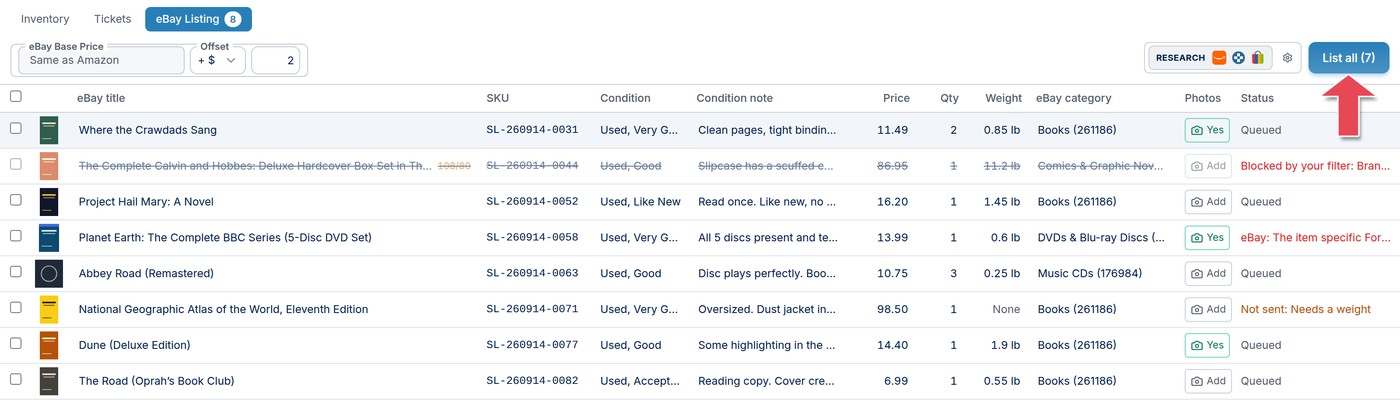The image size is (1400, 411).
Task: Sort by SKU column header
Action: pos(497,98)
